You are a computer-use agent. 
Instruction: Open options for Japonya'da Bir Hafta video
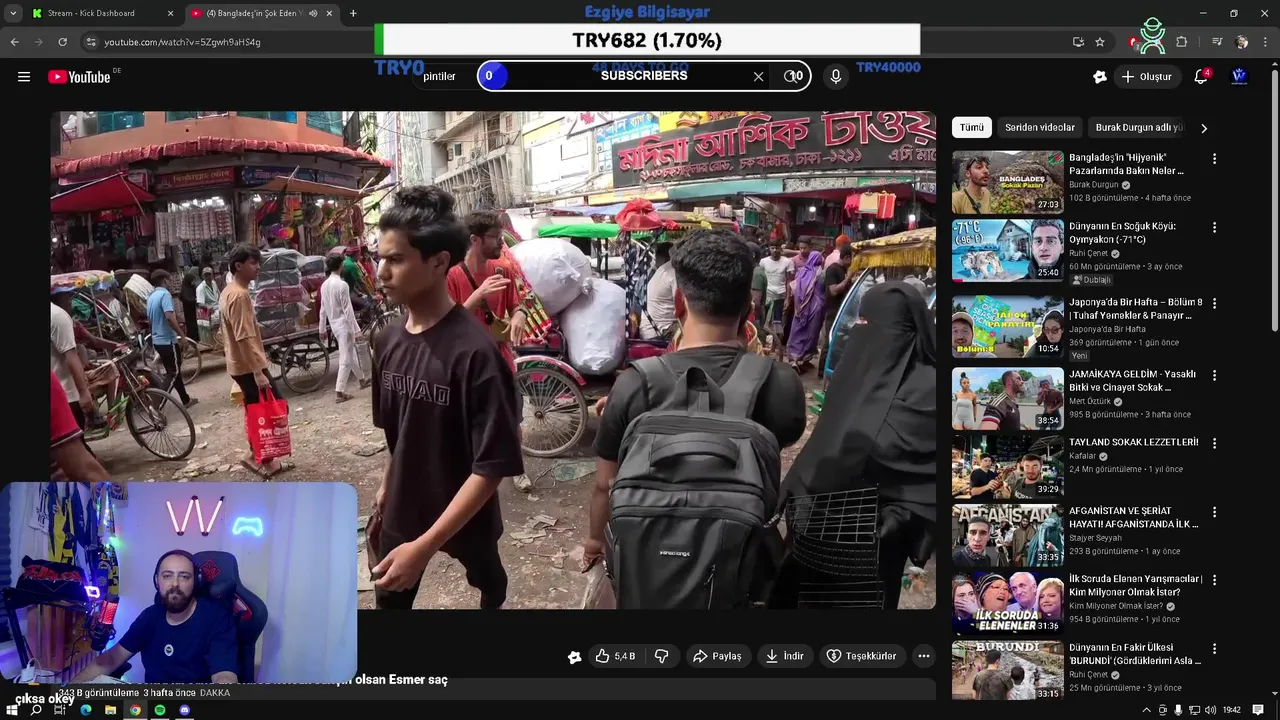pyautogui.click(x=1215, y=303)
